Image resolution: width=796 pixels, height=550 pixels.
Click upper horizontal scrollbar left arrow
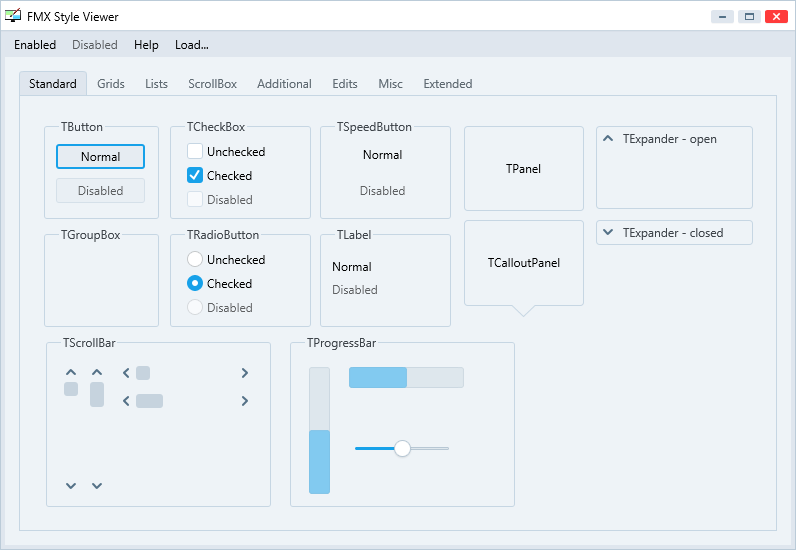click(126, 373)
